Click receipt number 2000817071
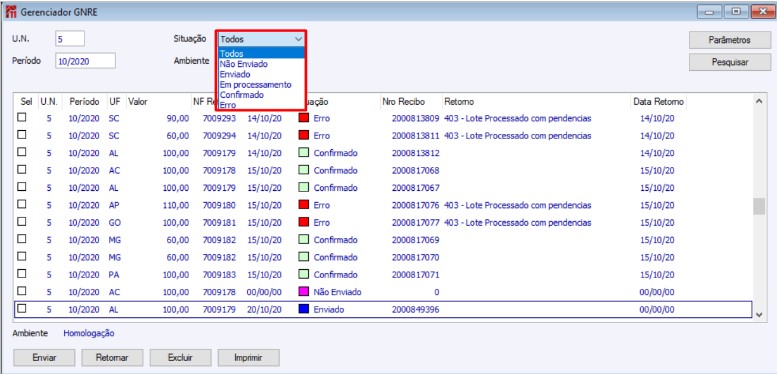Image resolution: width=777 pixels, height=374 pixels. click(415, 274)
